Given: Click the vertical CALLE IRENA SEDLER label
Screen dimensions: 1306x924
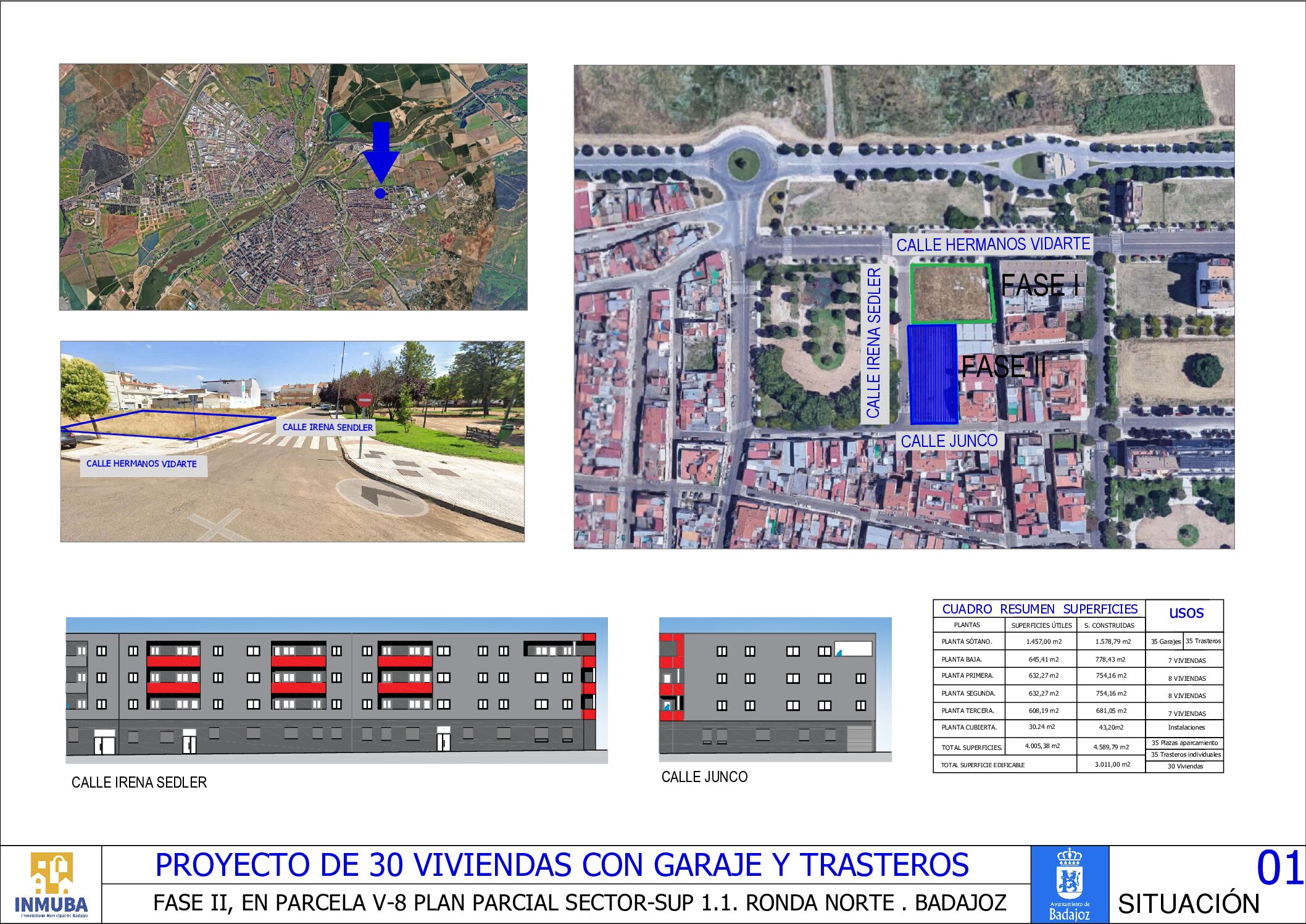Looking at the screenshot, I should point(874,343).
